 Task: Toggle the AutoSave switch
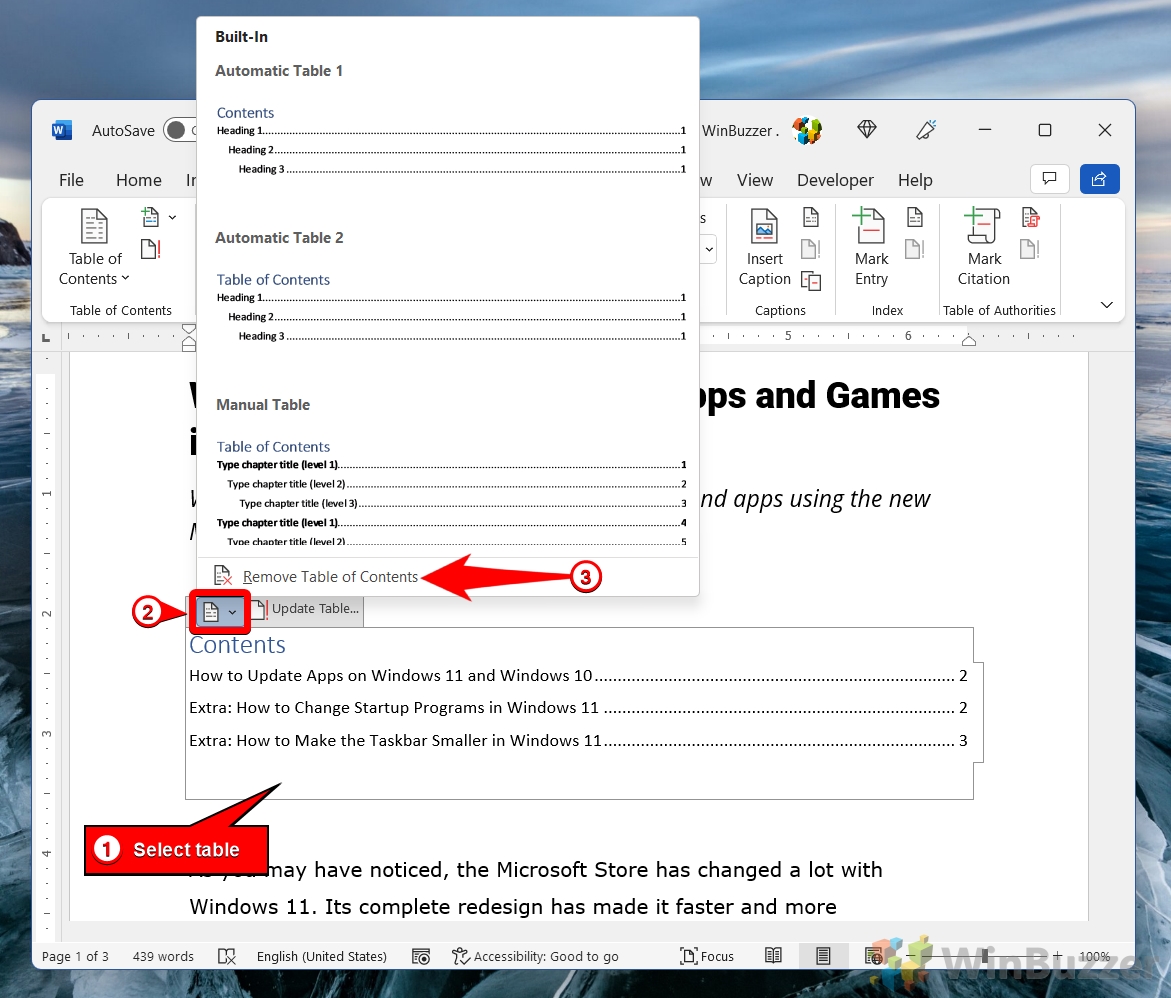click(179, 130)
